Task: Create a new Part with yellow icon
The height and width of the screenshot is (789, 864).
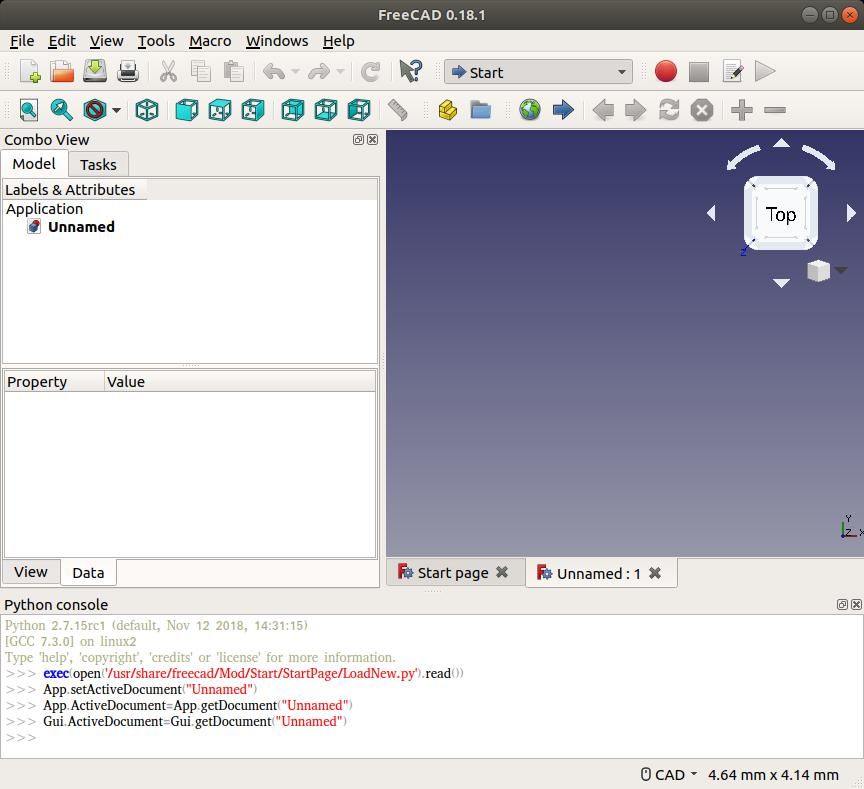Action: 447,110
